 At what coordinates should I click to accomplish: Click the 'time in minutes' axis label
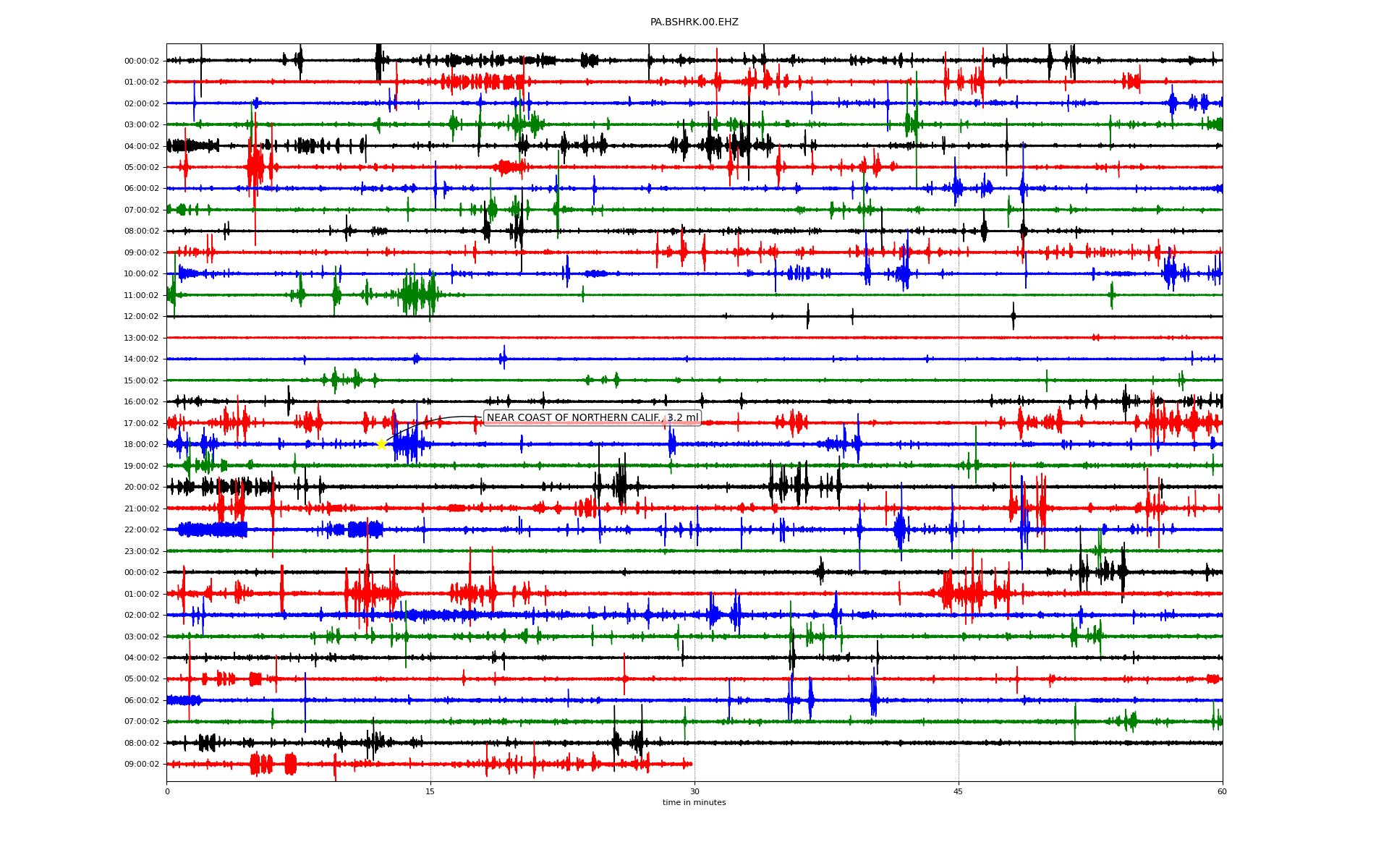(x=694, y=803)
